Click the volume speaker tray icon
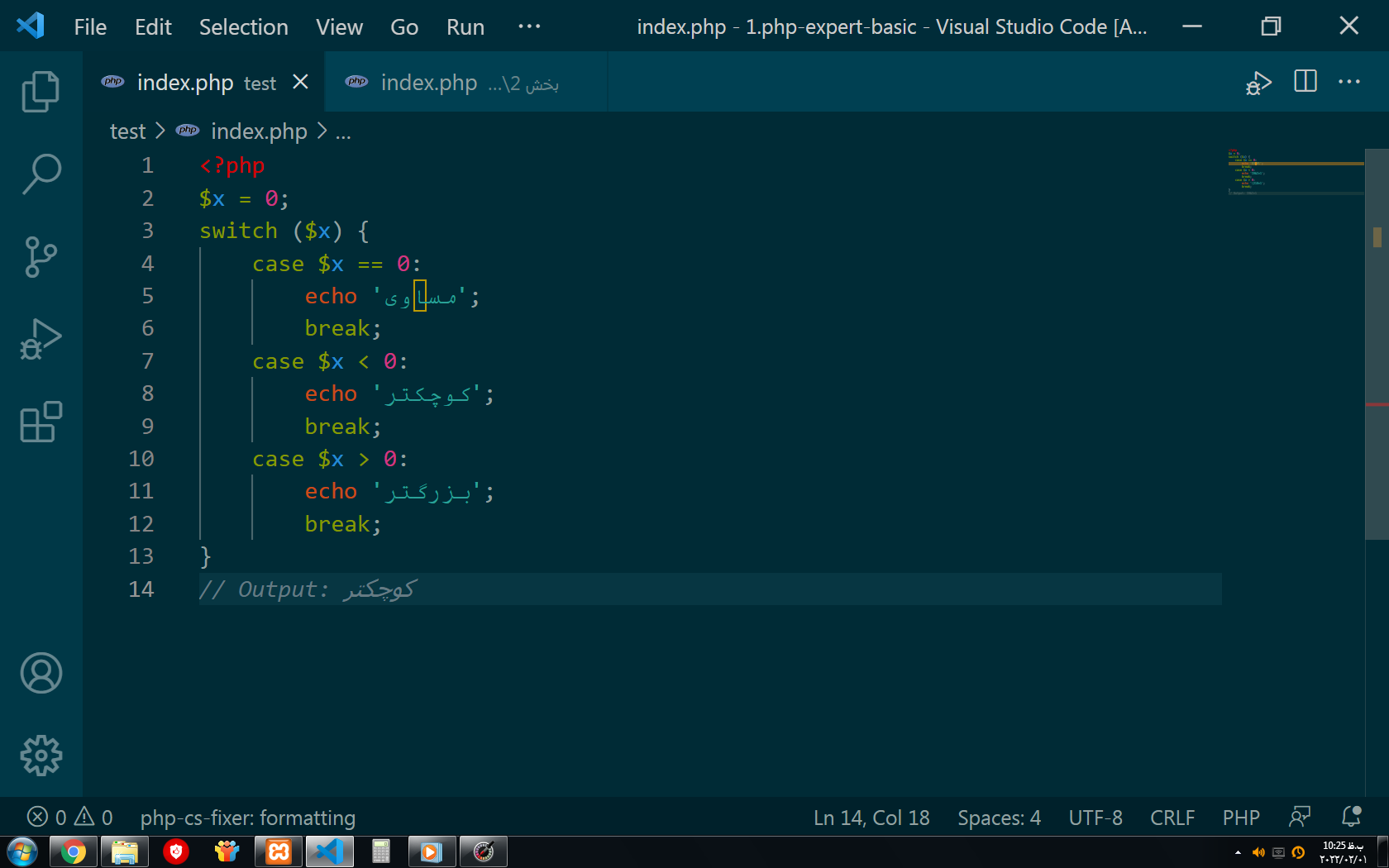 [x=1258, y=852]
